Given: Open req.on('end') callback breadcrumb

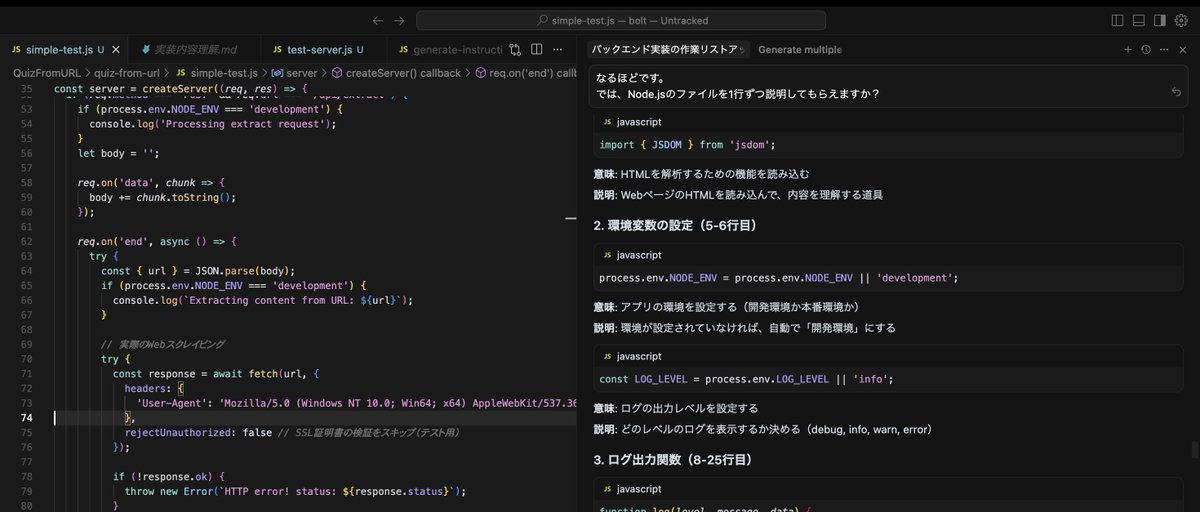Looking at the screenshot, I should (526, 73).
